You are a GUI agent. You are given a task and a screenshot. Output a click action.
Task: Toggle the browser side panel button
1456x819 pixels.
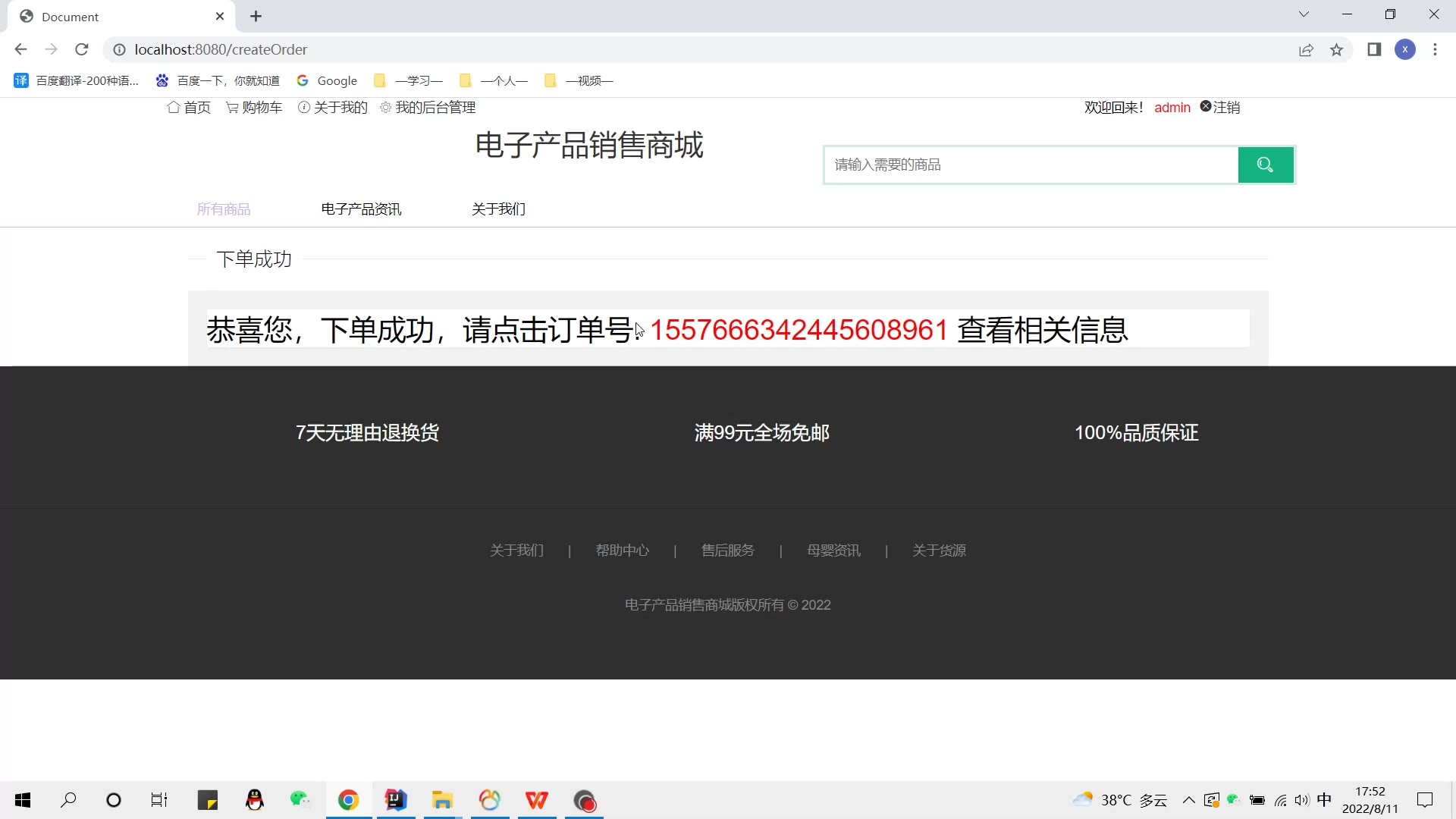[x=1373, y=50]
